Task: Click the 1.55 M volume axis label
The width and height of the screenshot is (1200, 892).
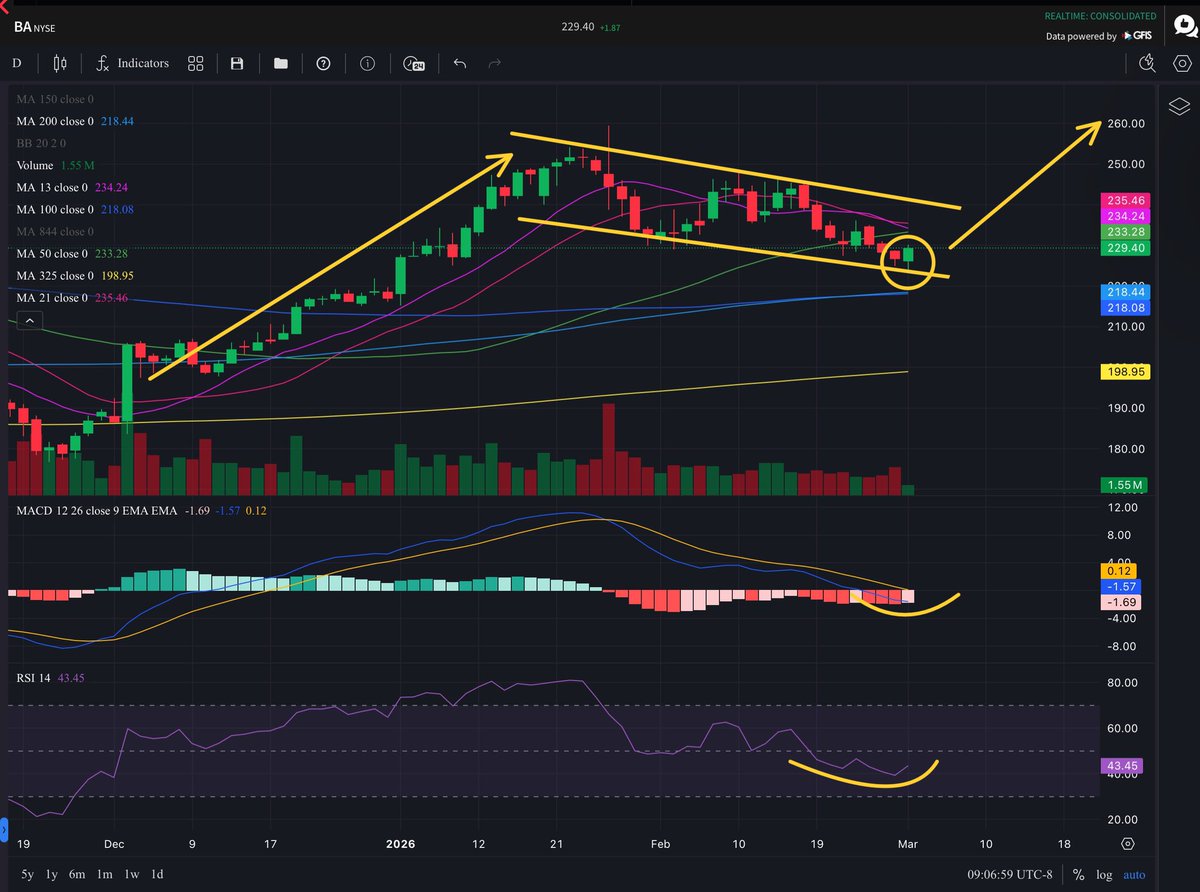Action: [1125, 485]
